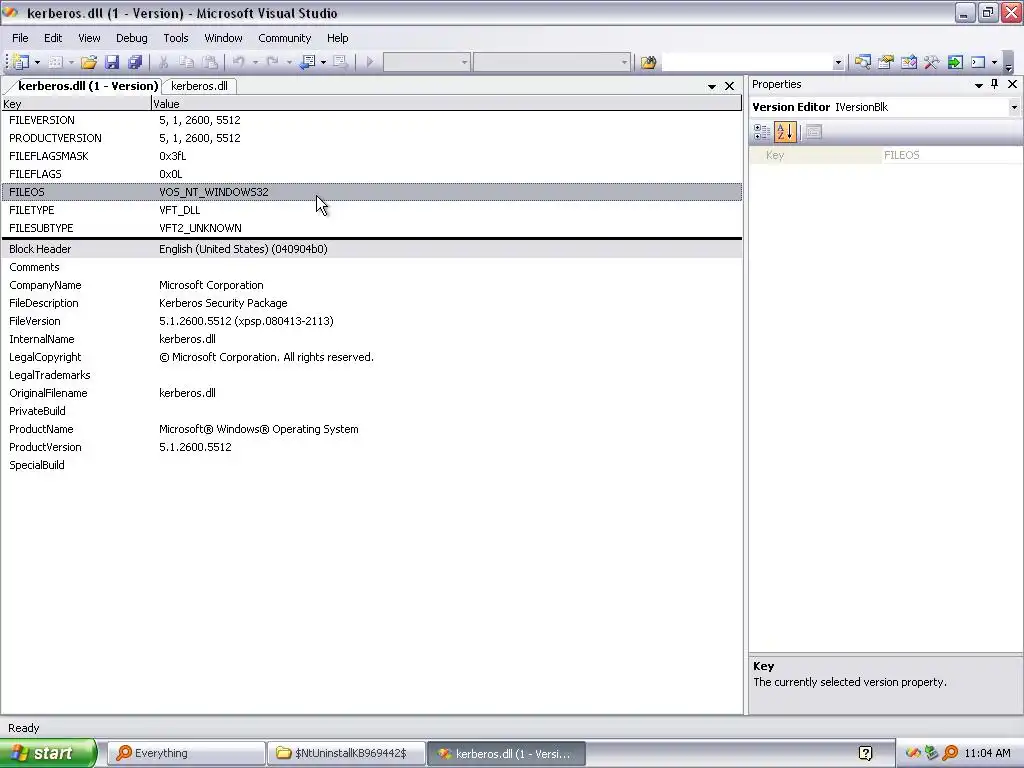Click the Start Debugging play icon
This screenshot has width=1024, height=768.
point(370,62)
